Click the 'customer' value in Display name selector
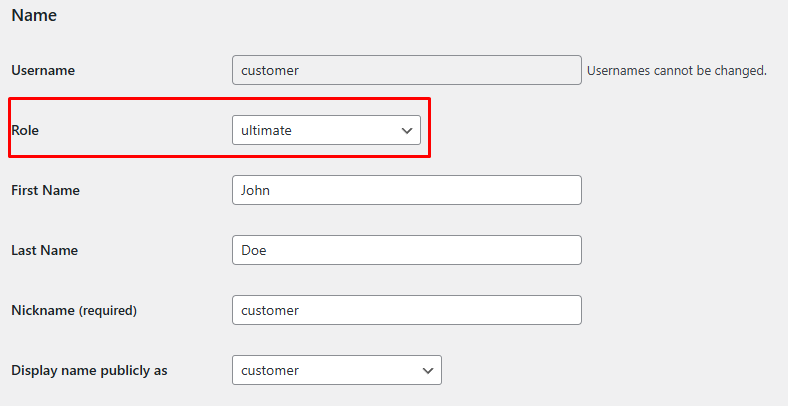The image size is (788, 406). [x=270, y=370]
